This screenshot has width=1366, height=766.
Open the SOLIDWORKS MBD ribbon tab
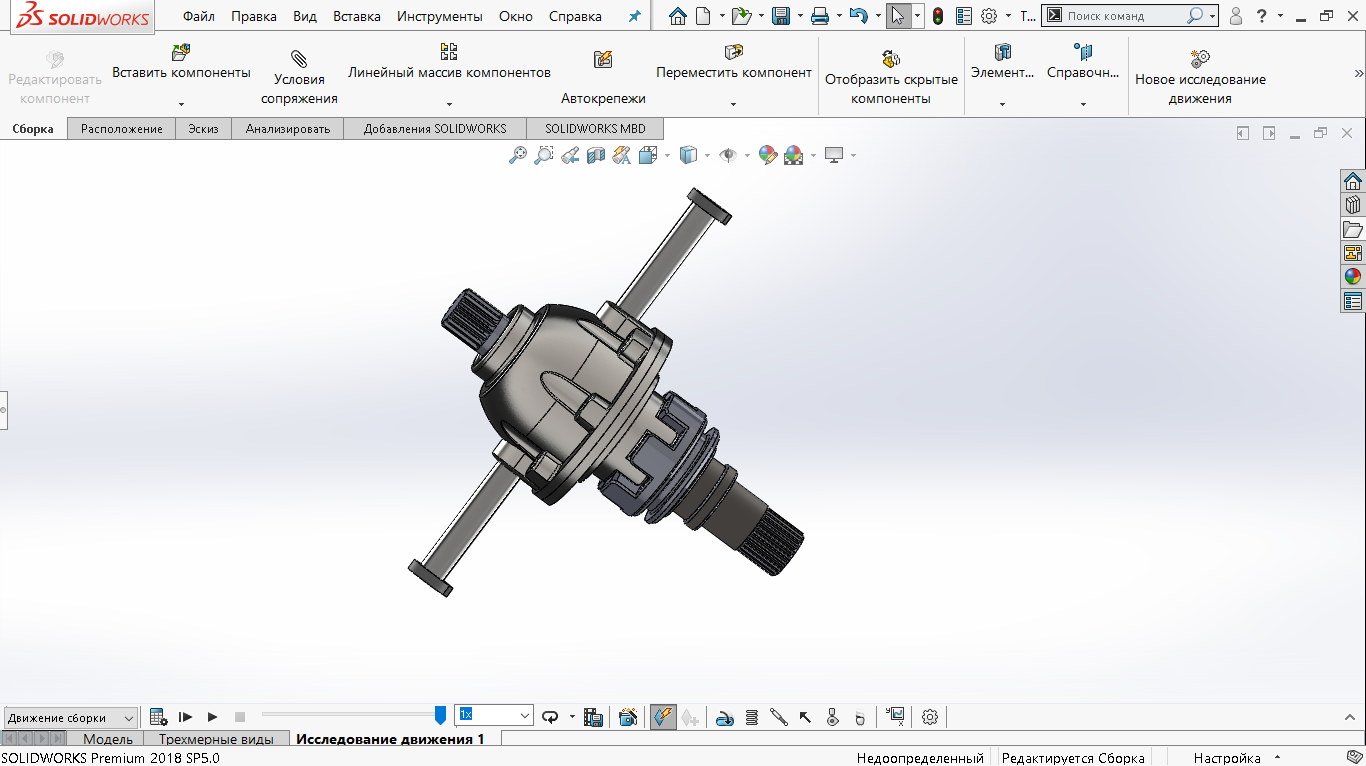[x=595, y=128]
